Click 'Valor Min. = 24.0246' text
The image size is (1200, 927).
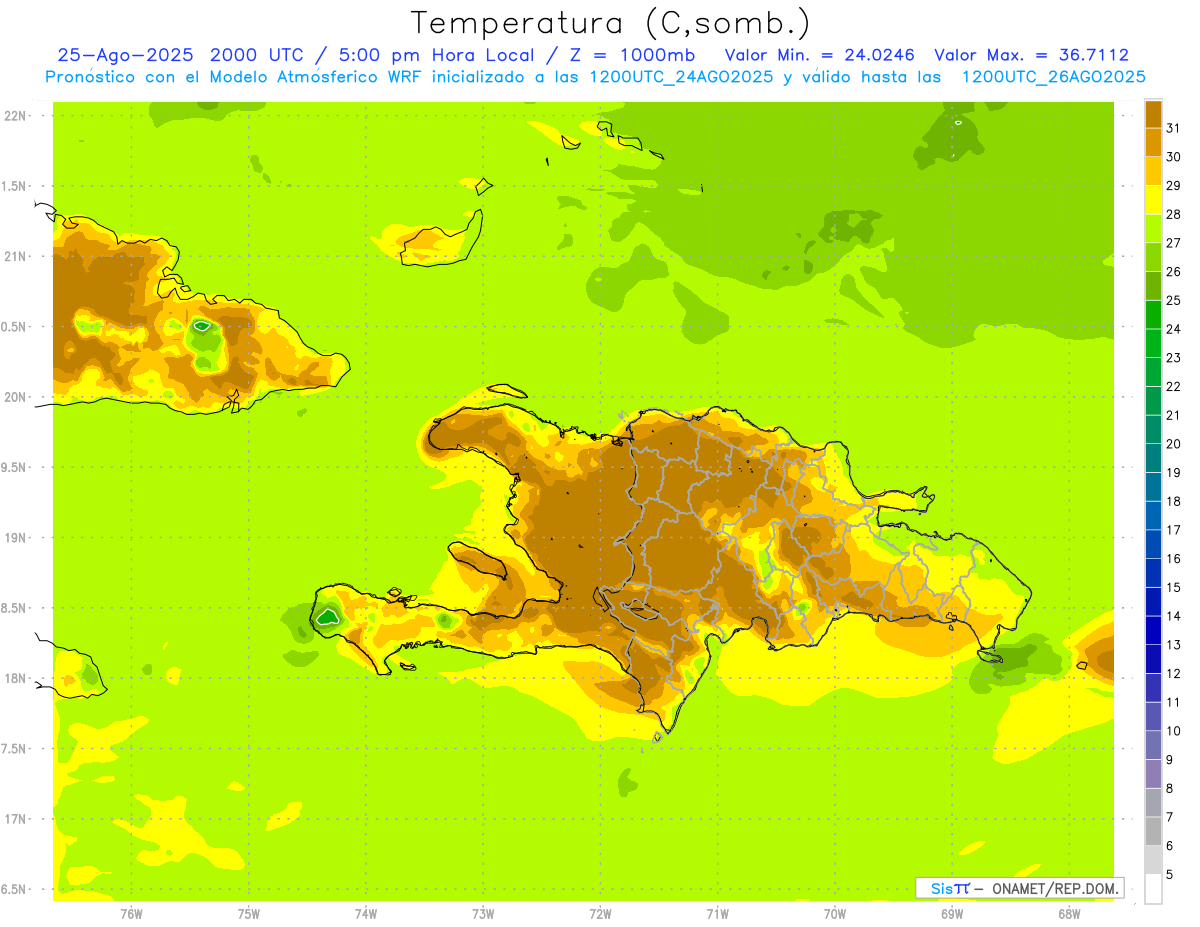pos(819,55)
